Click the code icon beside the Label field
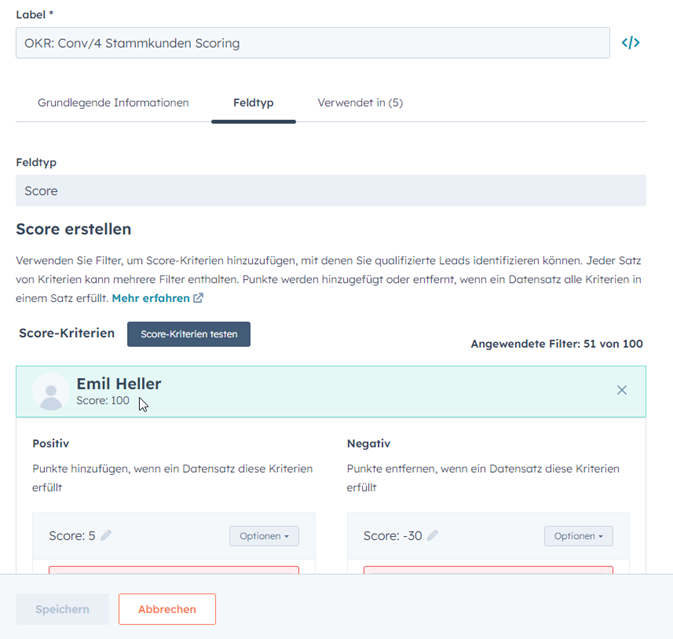Viewport: 673px width, 639px height. [x=630, y=43]
